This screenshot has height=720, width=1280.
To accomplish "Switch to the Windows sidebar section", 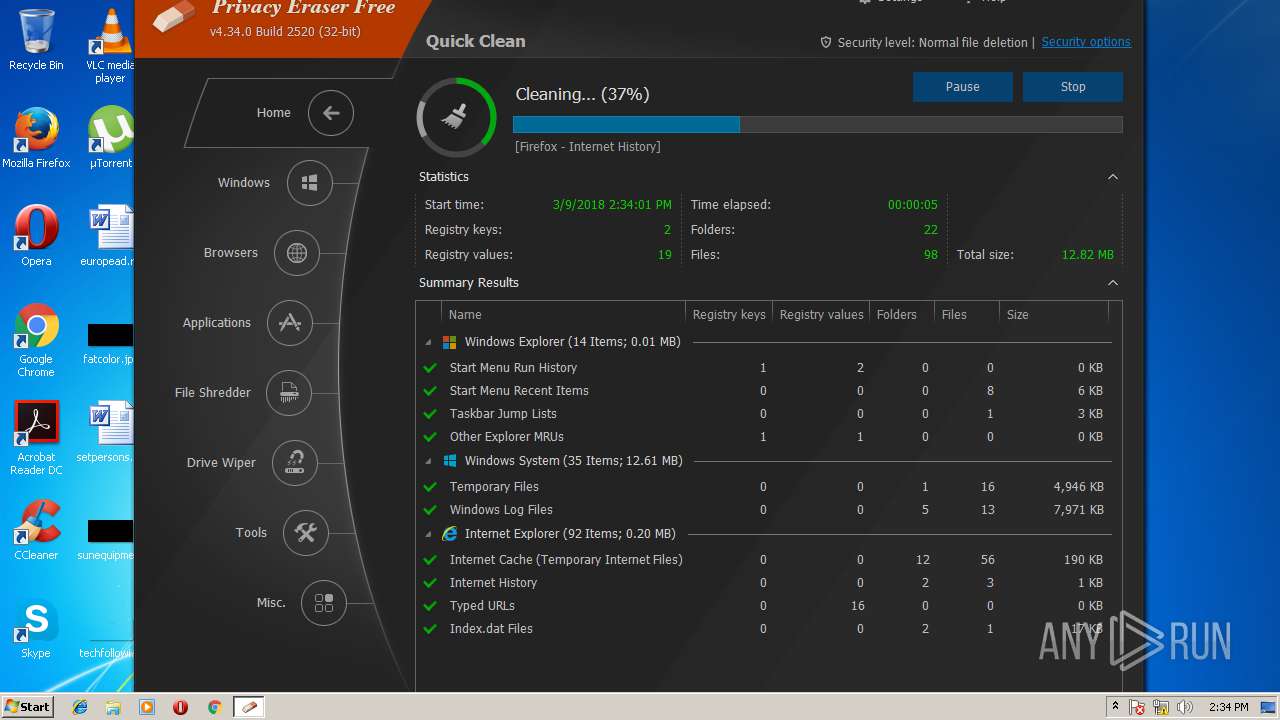I will (244, 183).
